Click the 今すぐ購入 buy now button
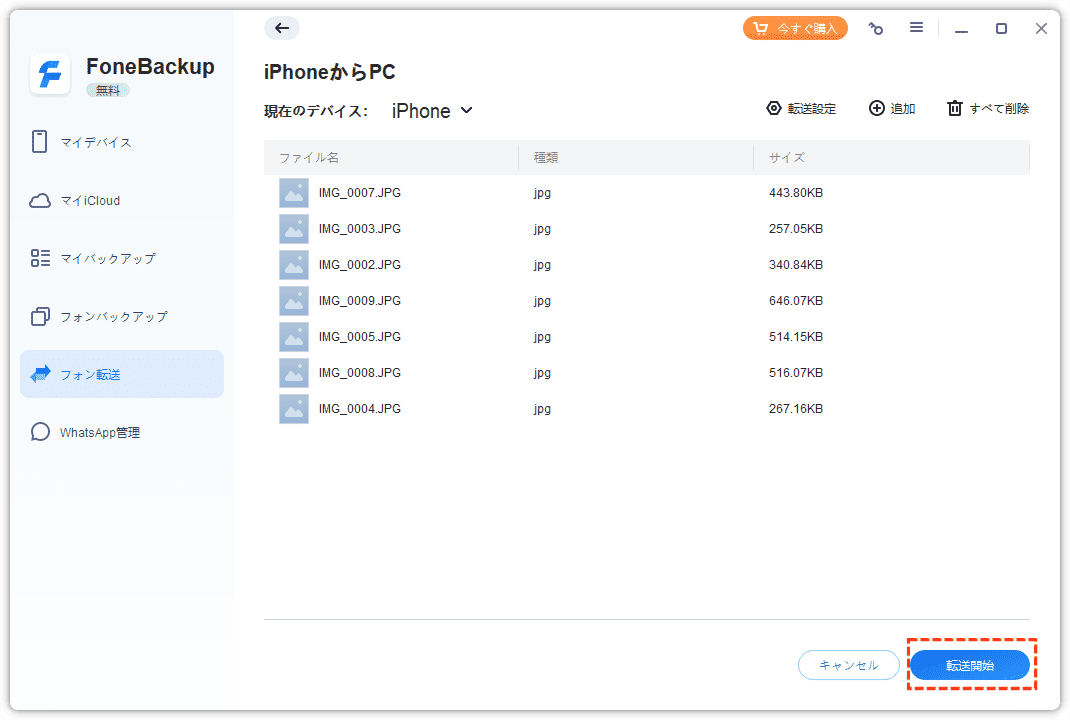 click(795, 28)
